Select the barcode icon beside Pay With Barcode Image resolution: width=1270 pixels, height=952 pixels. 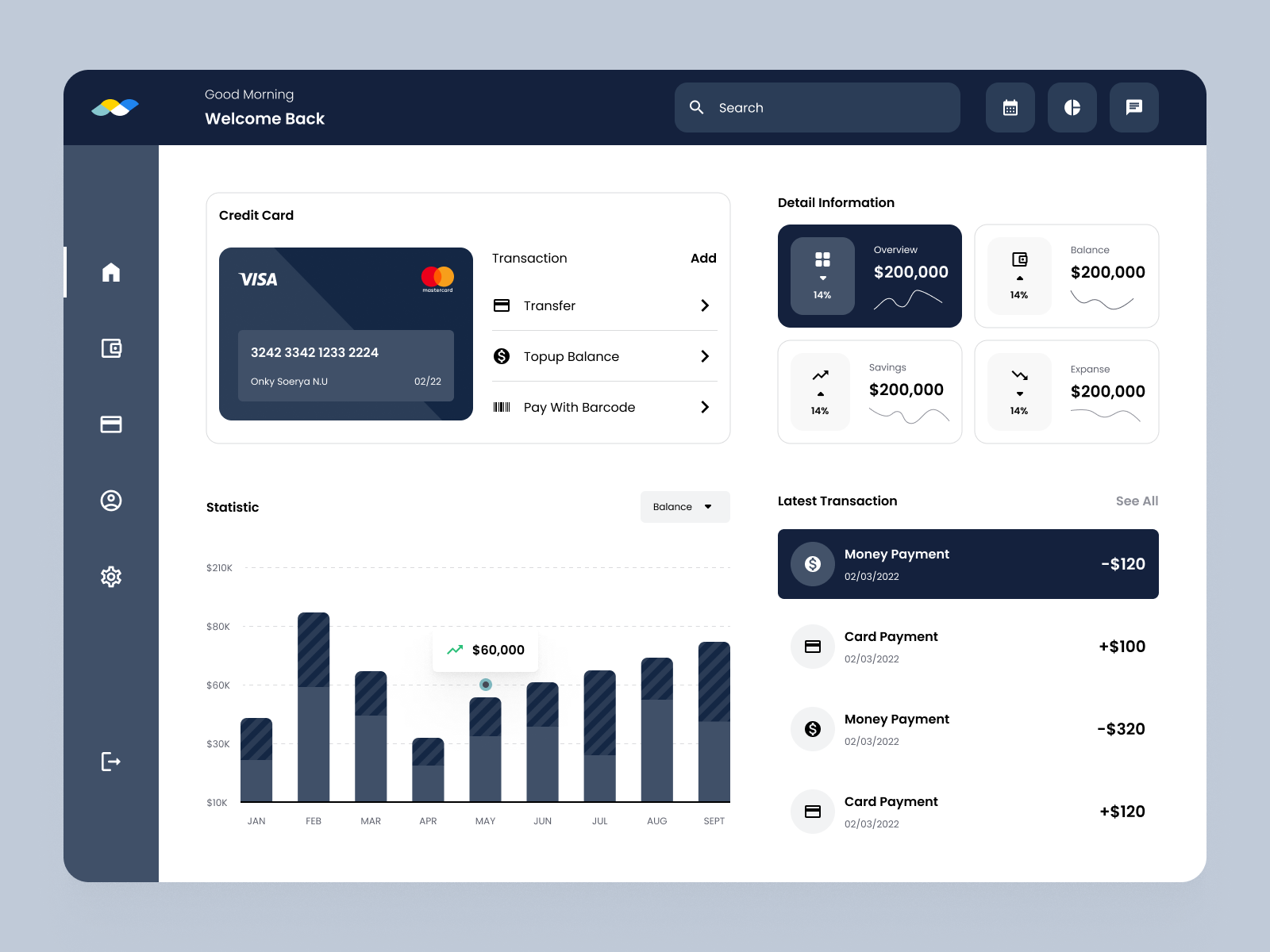tap(502, 407)
